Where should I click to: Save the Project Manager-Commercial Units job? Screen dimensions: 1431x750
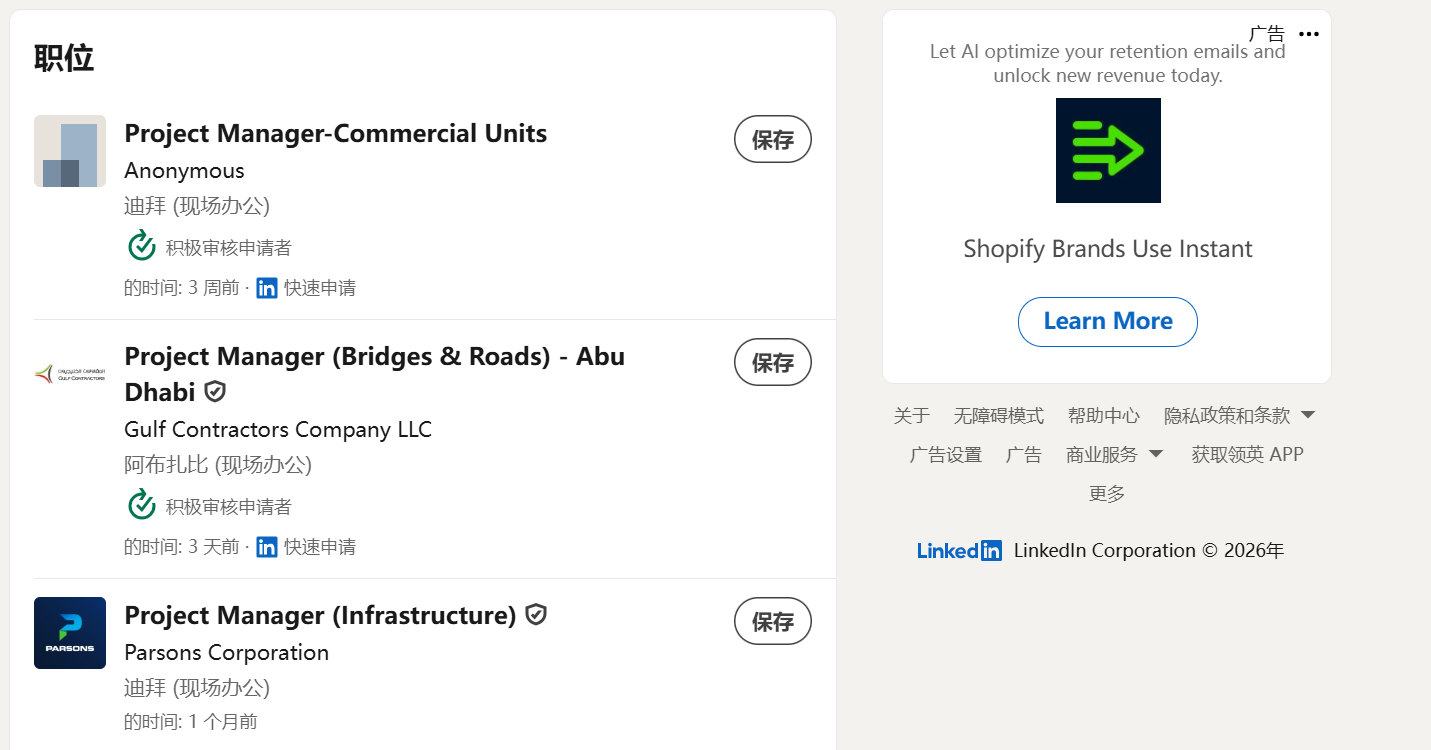(773, 139)
